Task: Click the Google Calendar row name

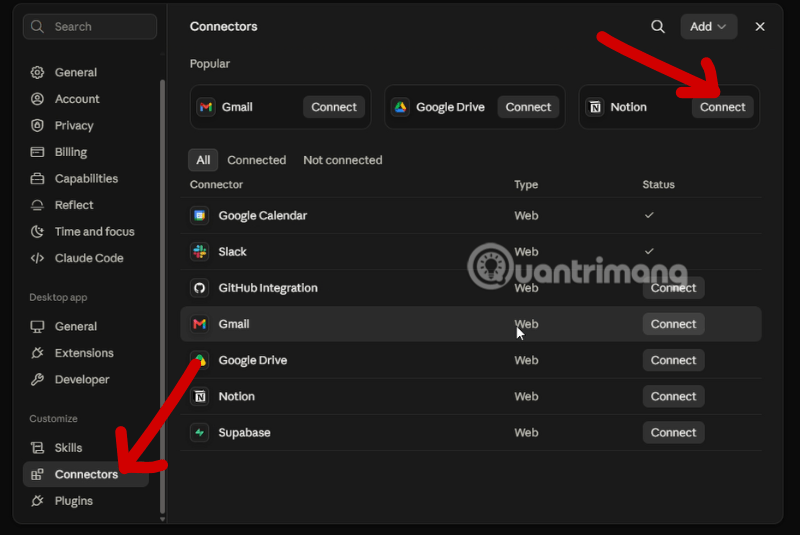Action: coord(263,216)
